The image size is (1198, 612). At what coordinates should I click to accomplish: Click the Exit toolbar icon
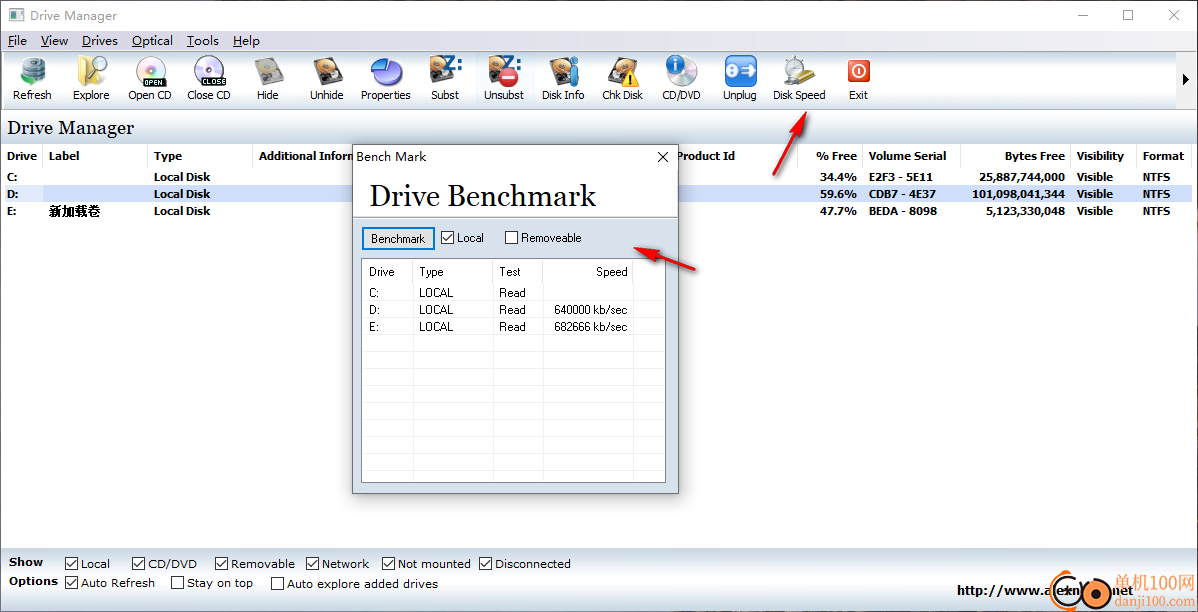(858, 79)
